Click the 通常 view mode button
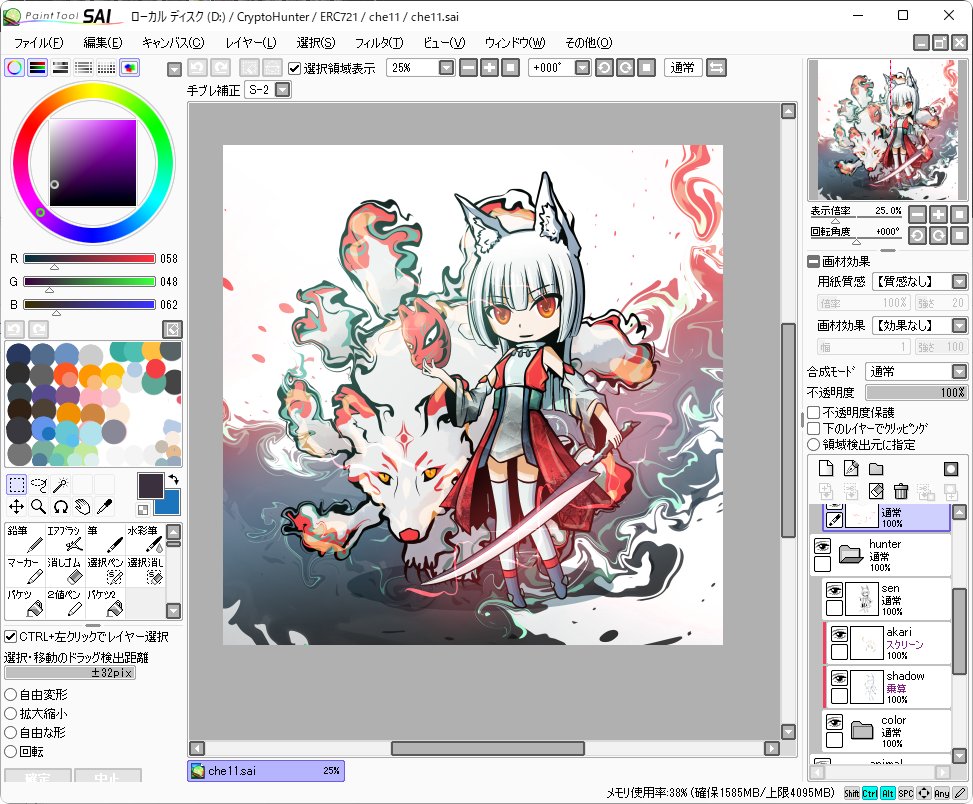The image size is (973, 804). (683, 68)
